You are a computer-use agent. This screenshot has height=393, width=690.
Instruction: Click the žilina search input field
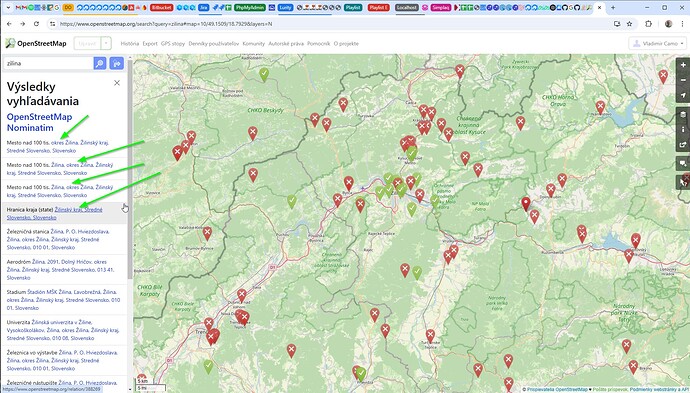48,63
